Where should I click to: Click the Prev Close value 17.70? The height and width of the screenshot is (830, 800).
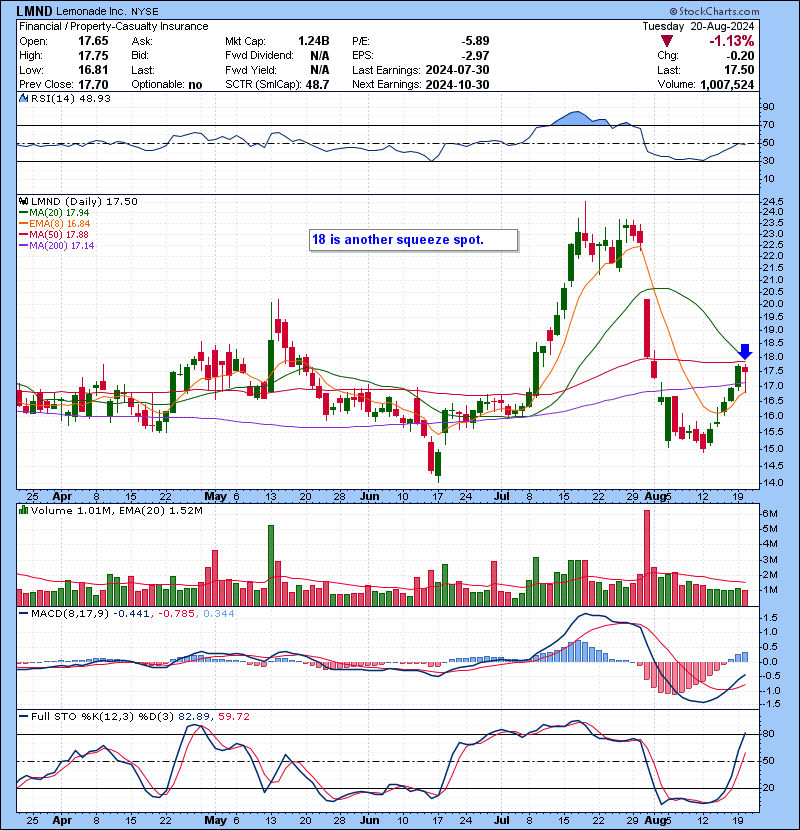pos(93,85)
